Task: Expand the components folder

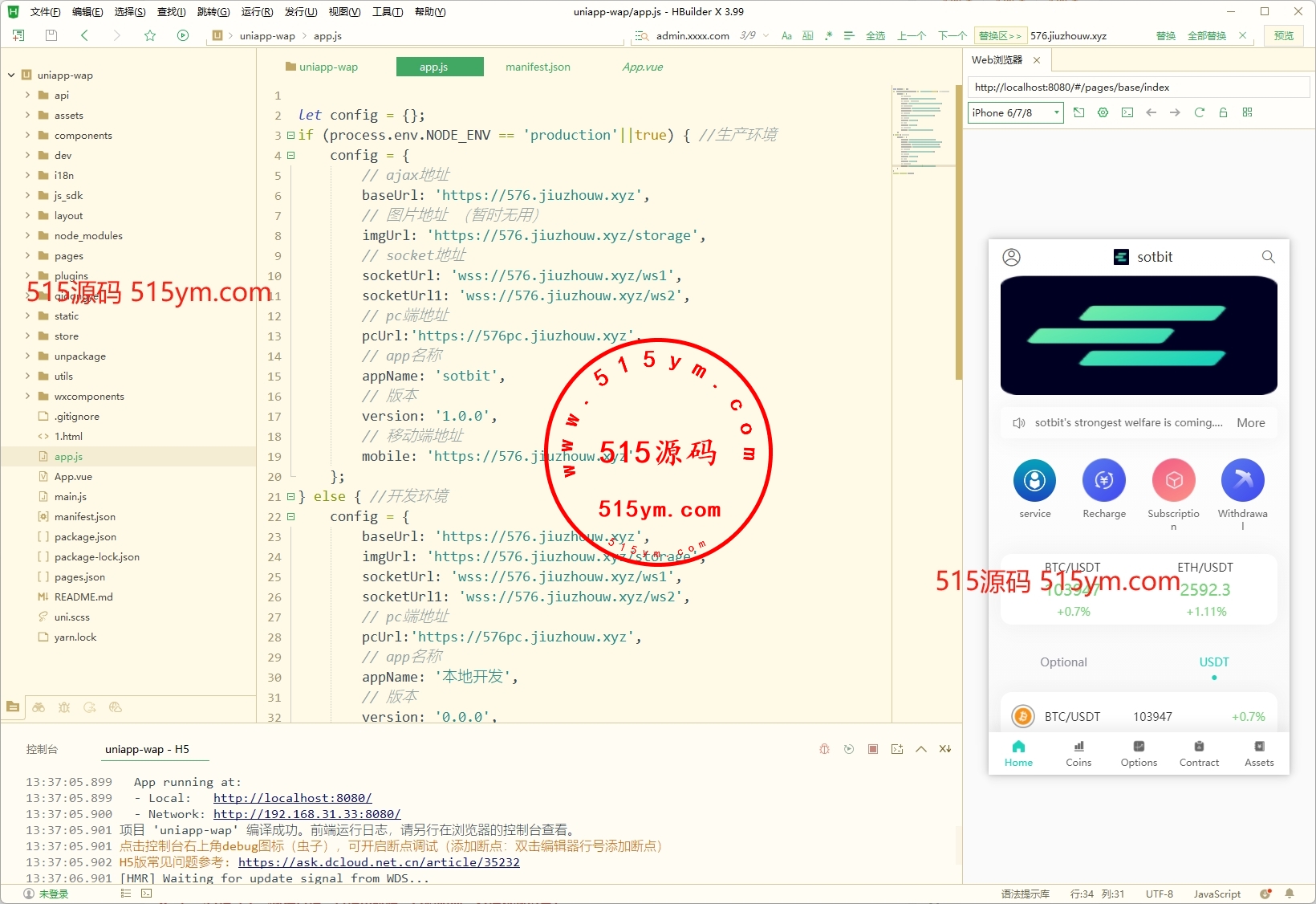Action: (x=27, y=135)
